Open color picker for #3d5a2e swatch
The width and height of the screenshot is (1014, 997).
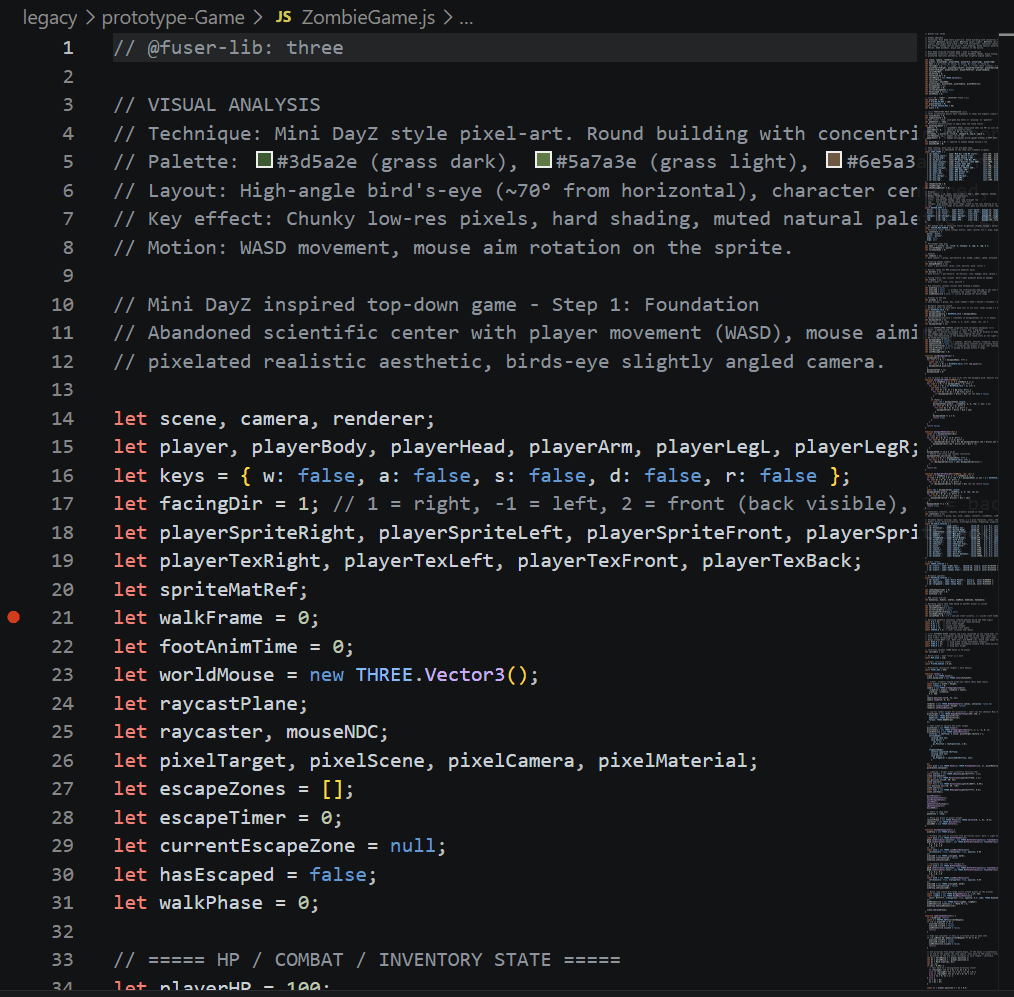pyautogui.click(x=264, y=159)
